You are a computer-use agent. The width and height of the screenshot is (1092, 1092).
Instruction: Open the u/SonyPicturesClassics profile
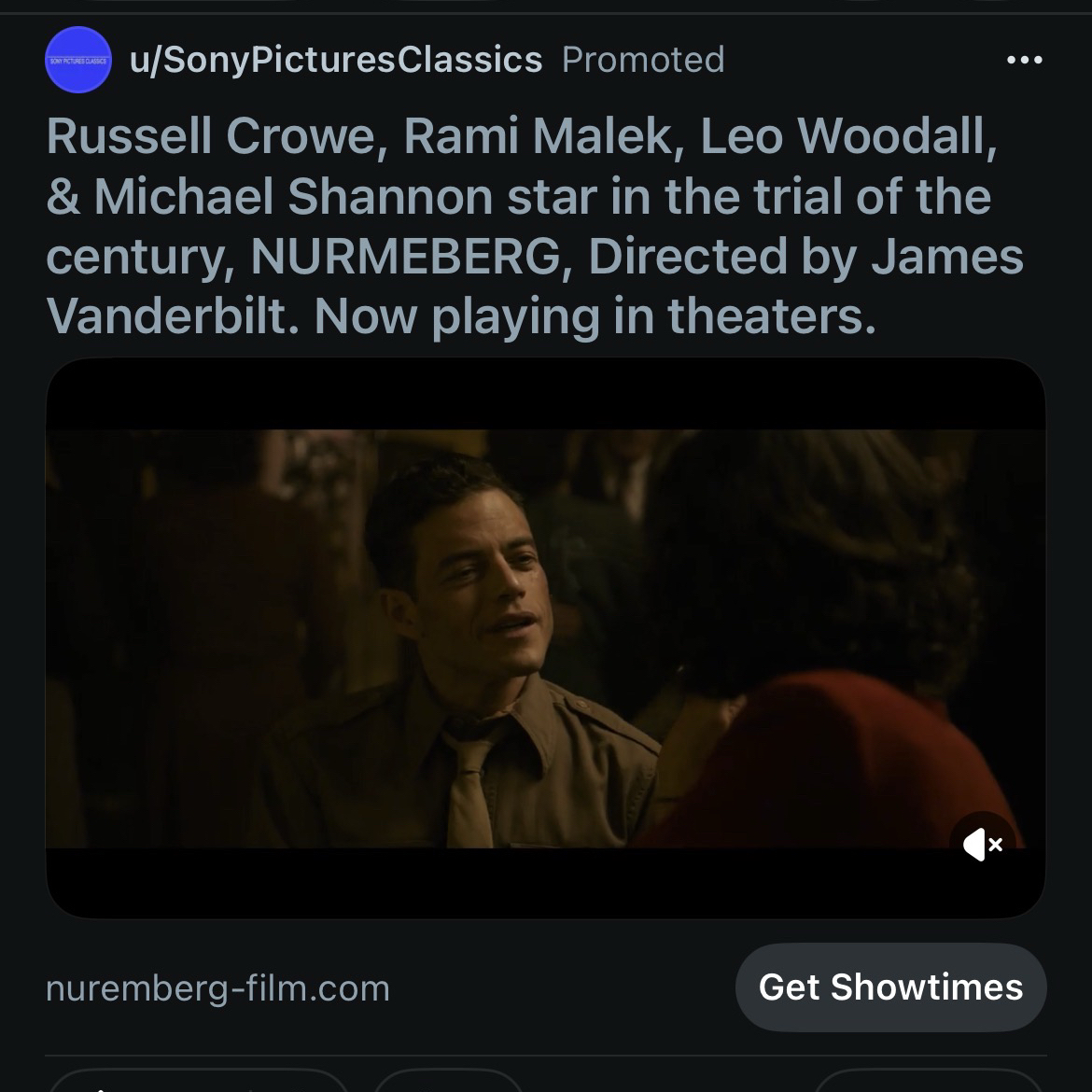(x=336, y=60)
